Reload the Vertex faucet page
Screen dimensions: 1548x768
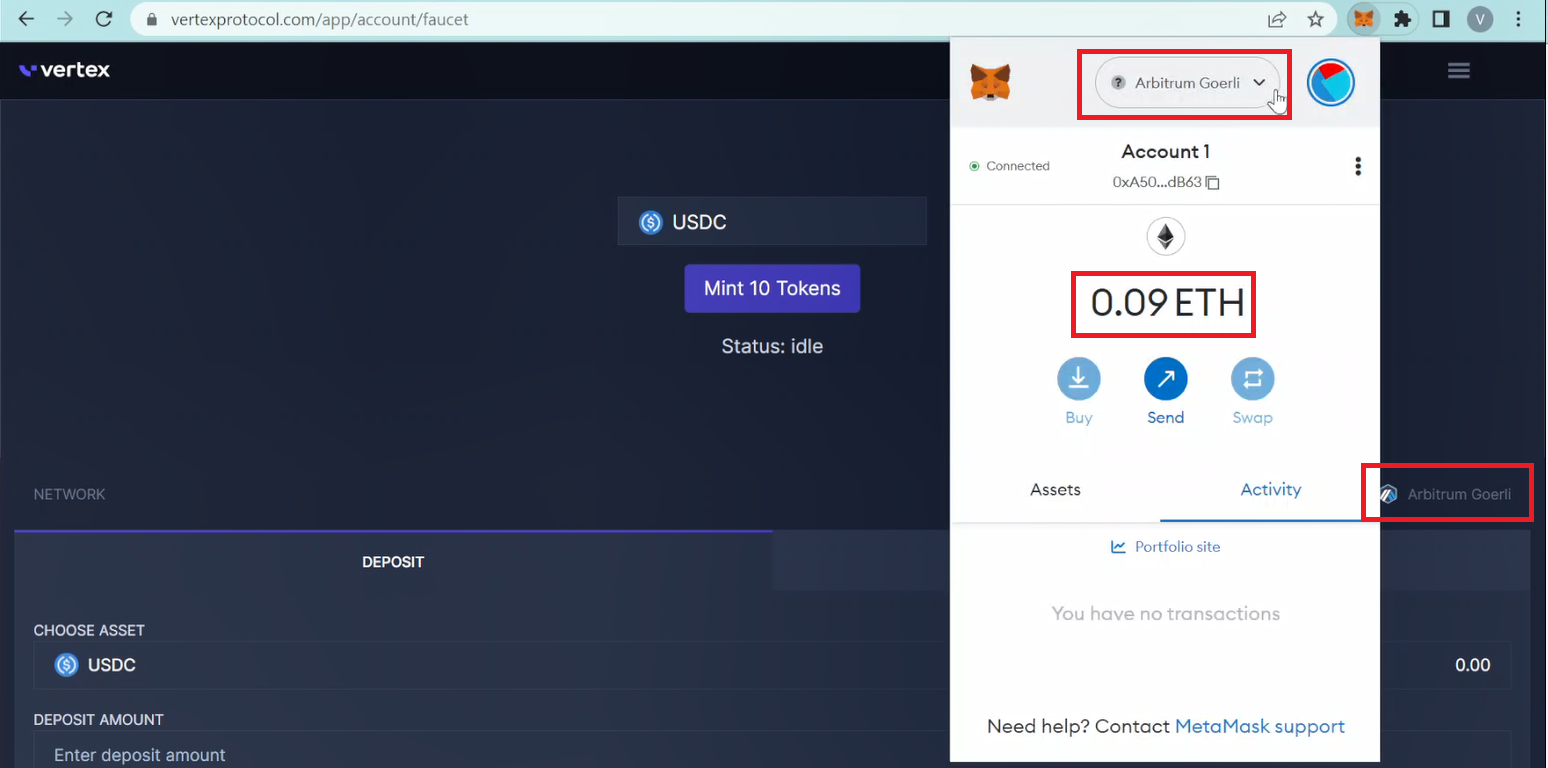point(103,19)
